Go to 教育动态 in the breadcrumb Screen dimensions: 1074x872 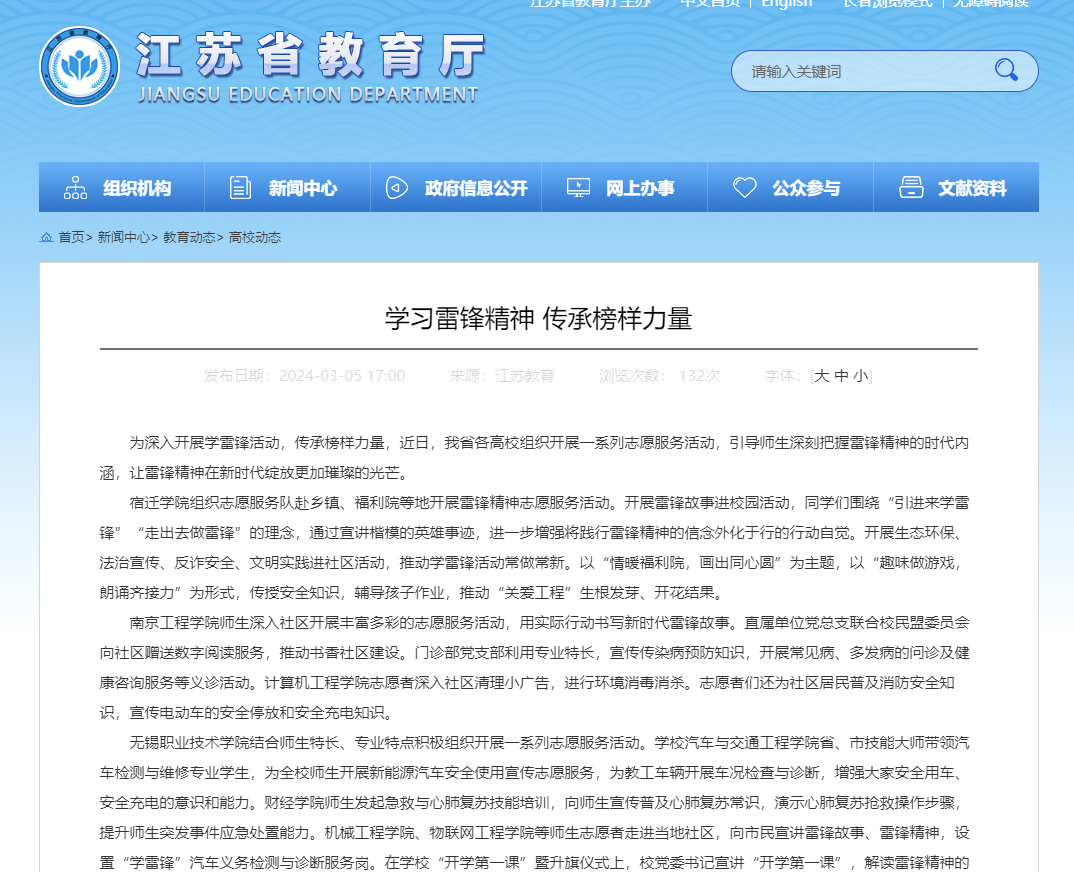(x=189, y=238)
